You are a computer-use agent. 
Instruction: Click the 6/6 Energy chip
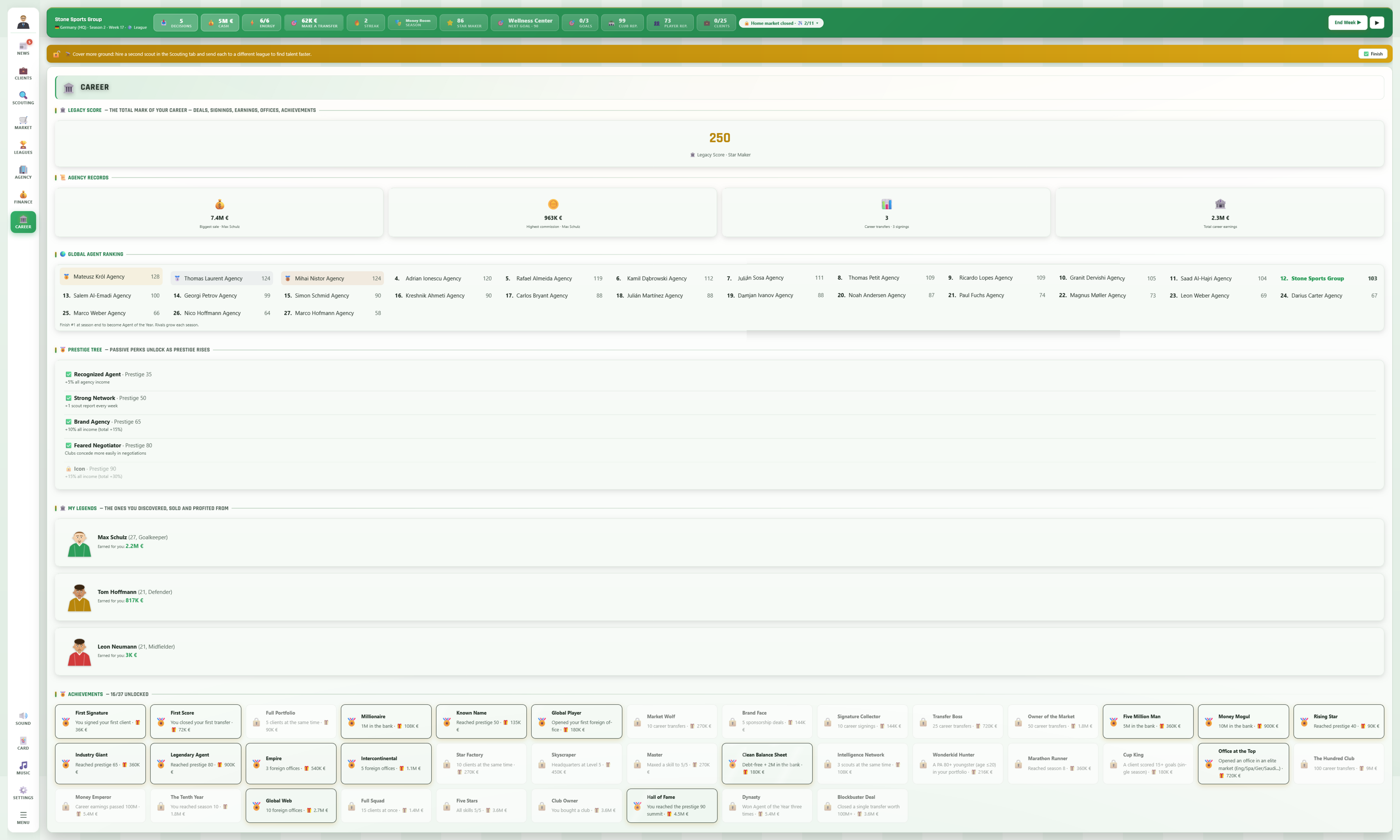pos(261,23)
